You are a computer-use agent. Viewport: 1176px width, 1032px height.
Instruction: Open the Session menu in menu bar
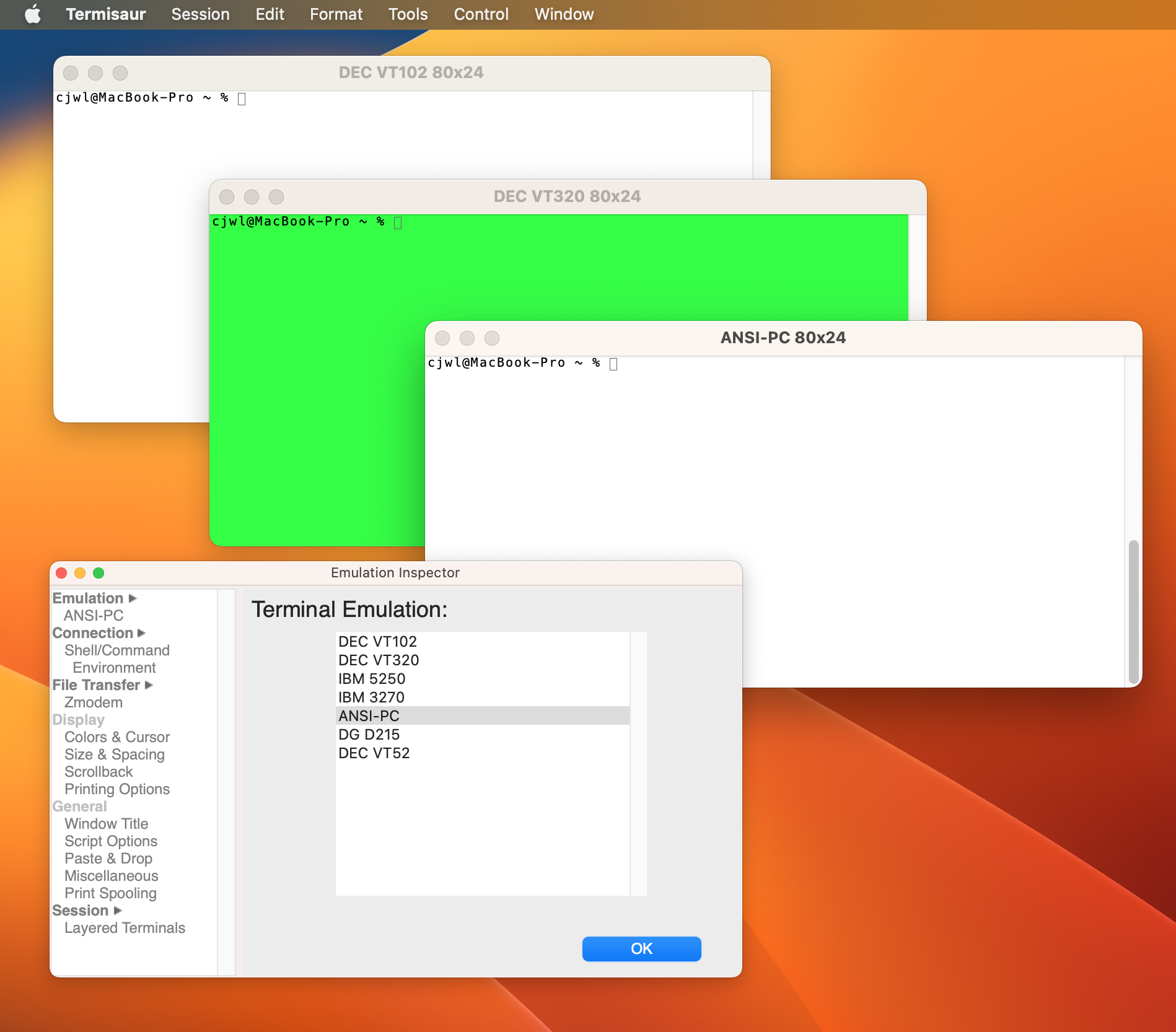(x=200, y=14)
